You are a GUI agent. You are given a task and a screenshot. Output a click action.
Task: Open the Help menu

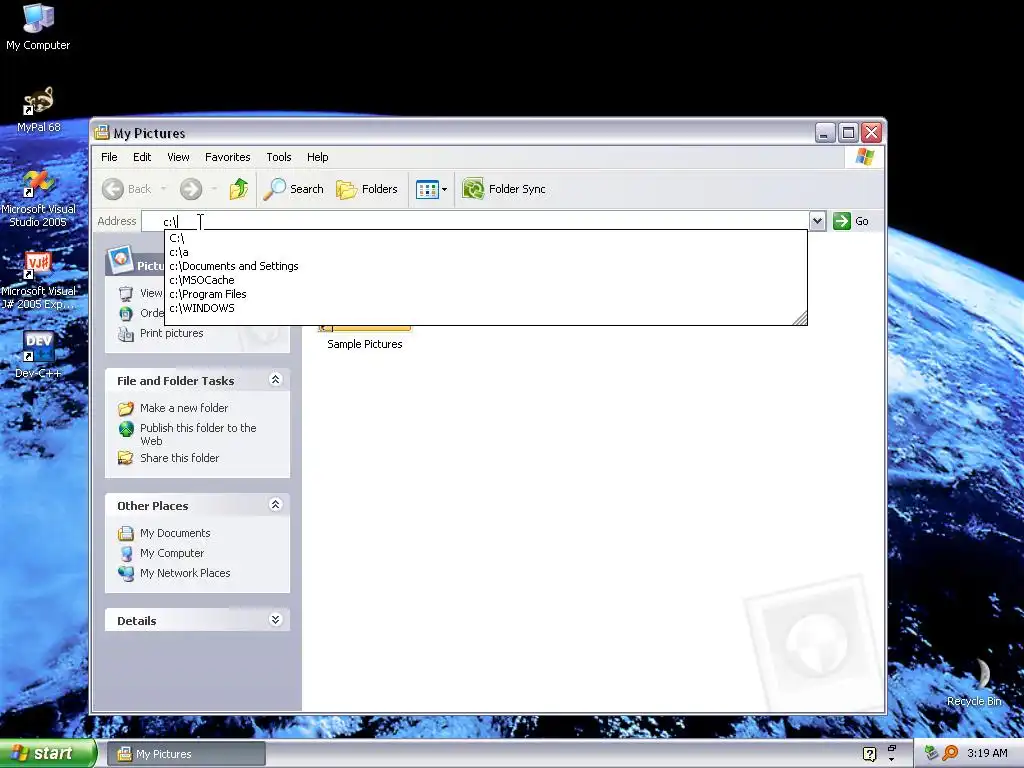(x=317, y=157)
